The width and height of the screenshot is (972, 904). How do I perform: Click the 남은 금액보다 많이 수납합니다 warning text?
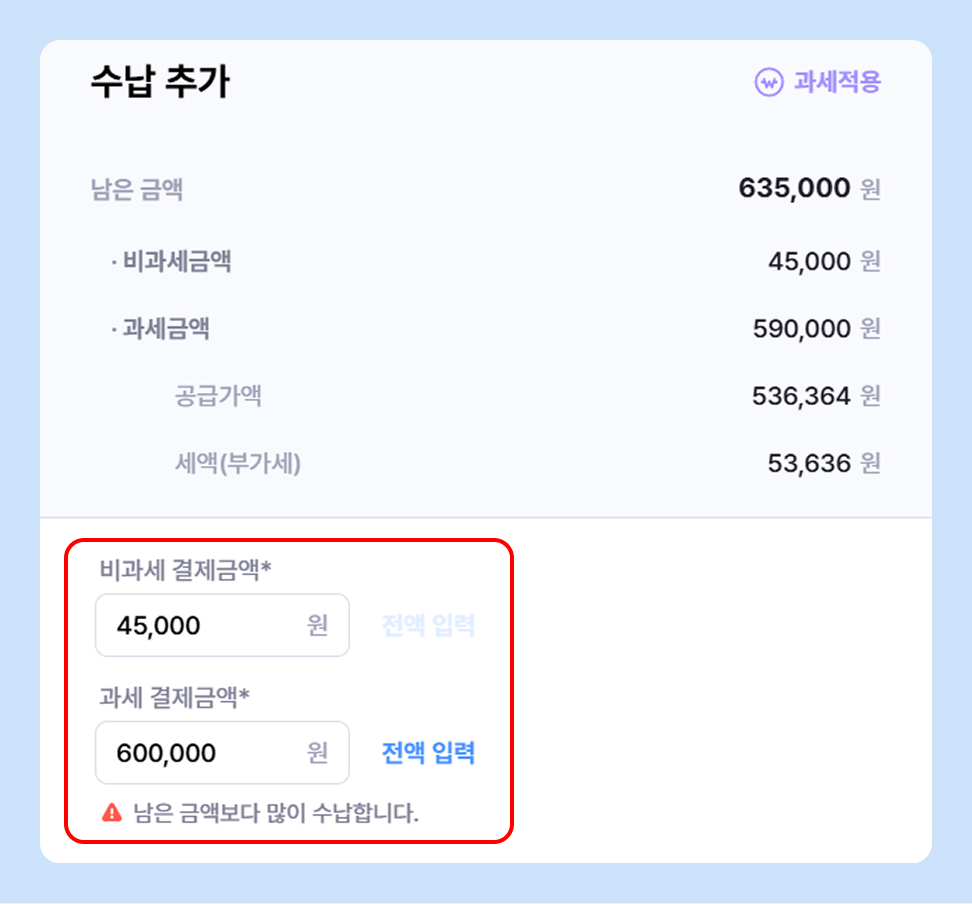click(x=276, y=812)
